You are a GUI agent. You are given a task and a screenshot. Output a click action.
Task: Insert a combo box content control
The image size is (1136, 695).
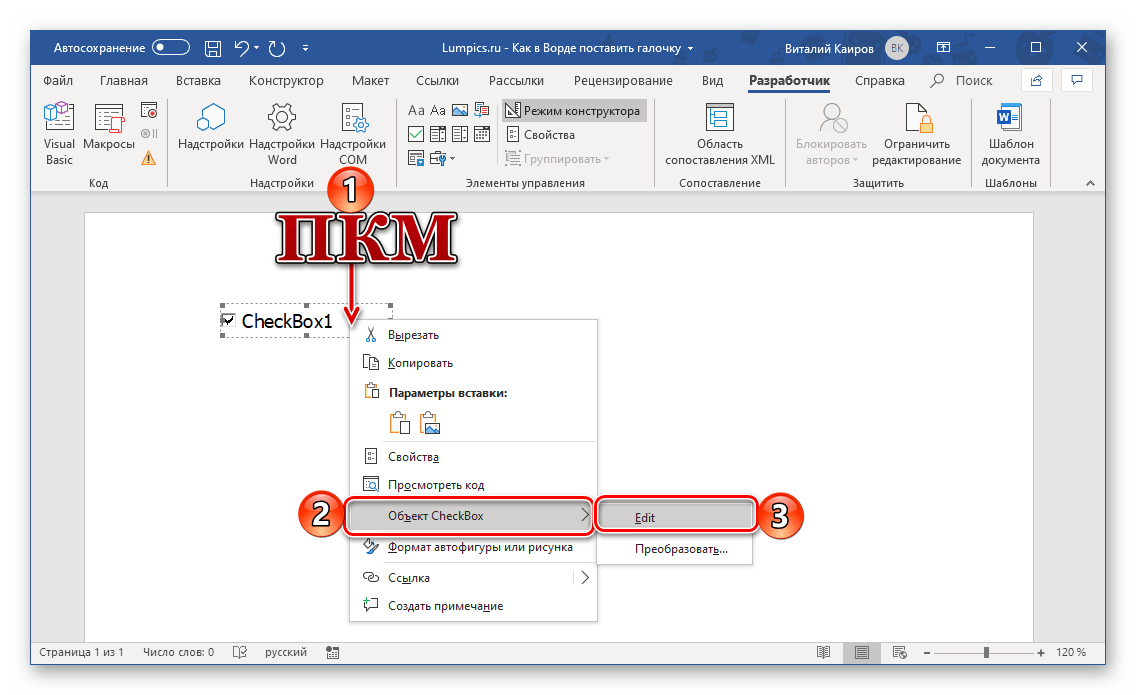438,134
